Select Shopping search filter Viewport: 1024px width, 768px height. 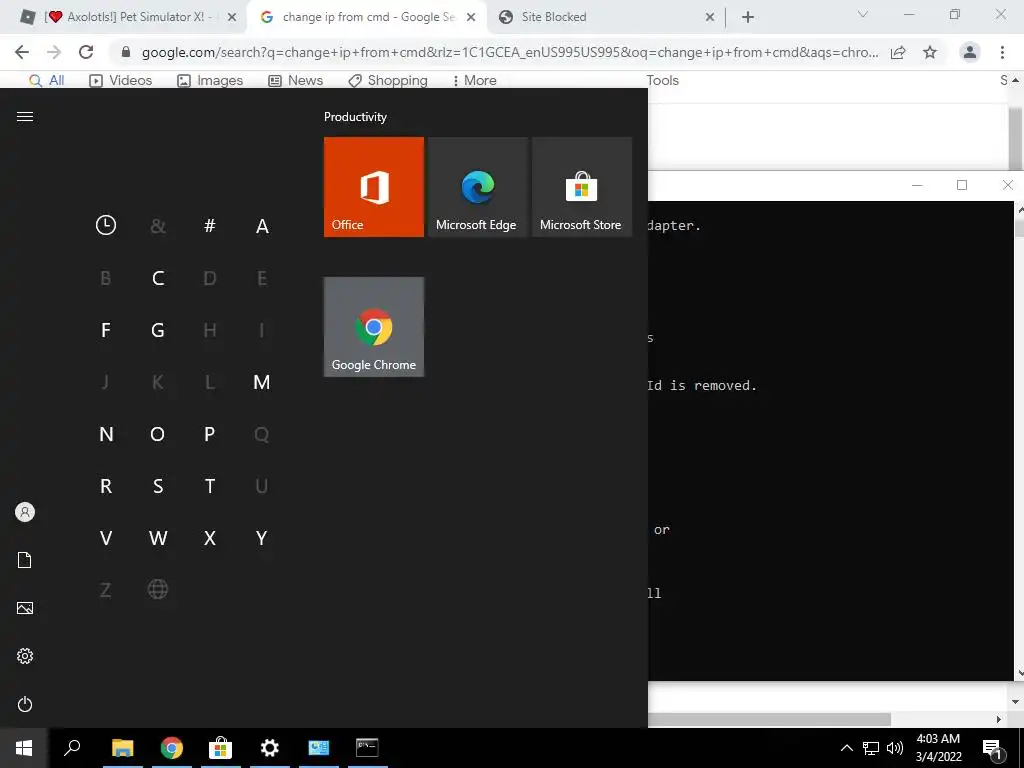pyautogui.click(x=388, y=80)
